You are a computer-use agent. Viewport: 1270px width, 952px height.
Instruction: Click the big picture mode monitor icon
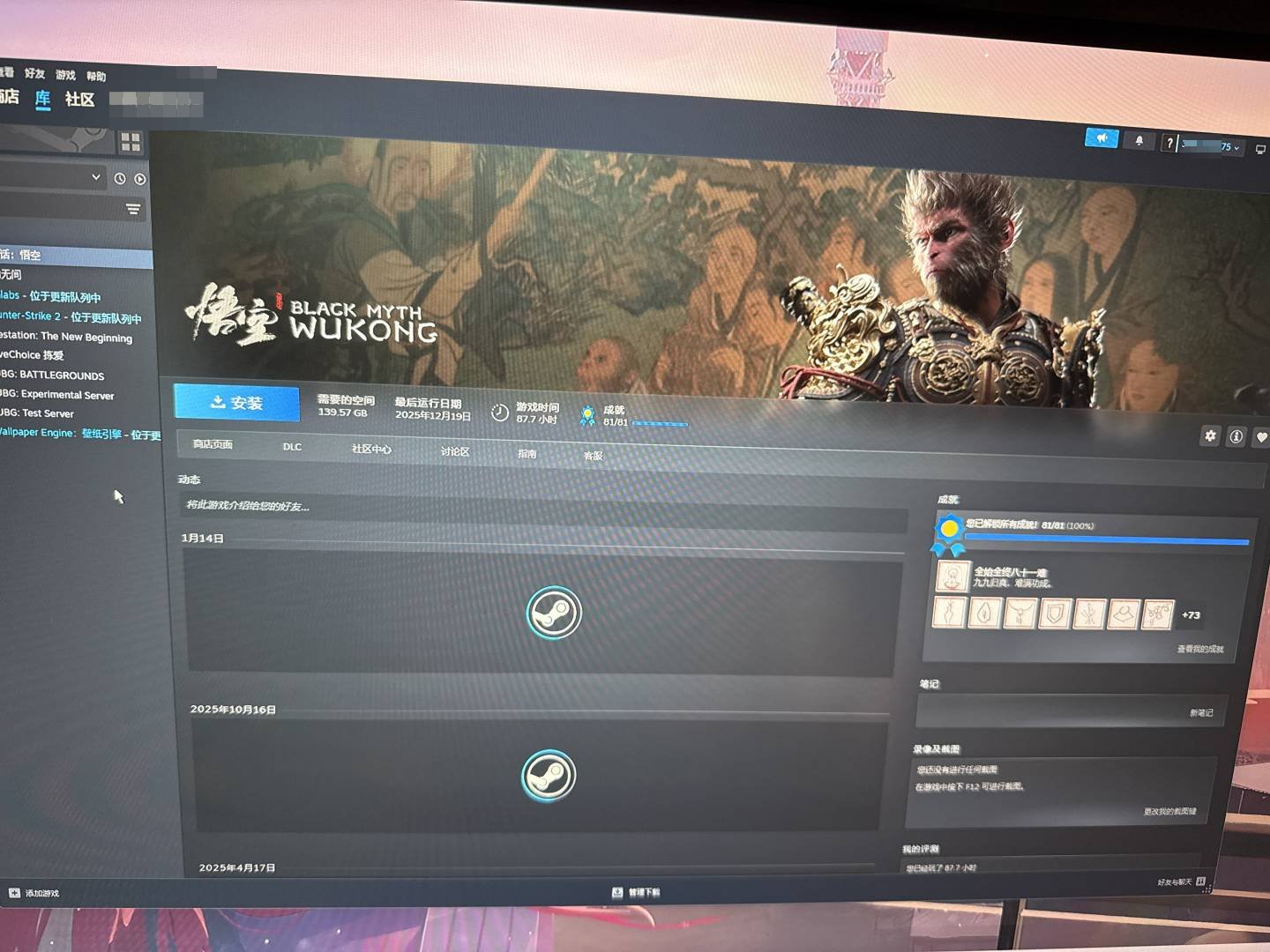[1260, 149]
